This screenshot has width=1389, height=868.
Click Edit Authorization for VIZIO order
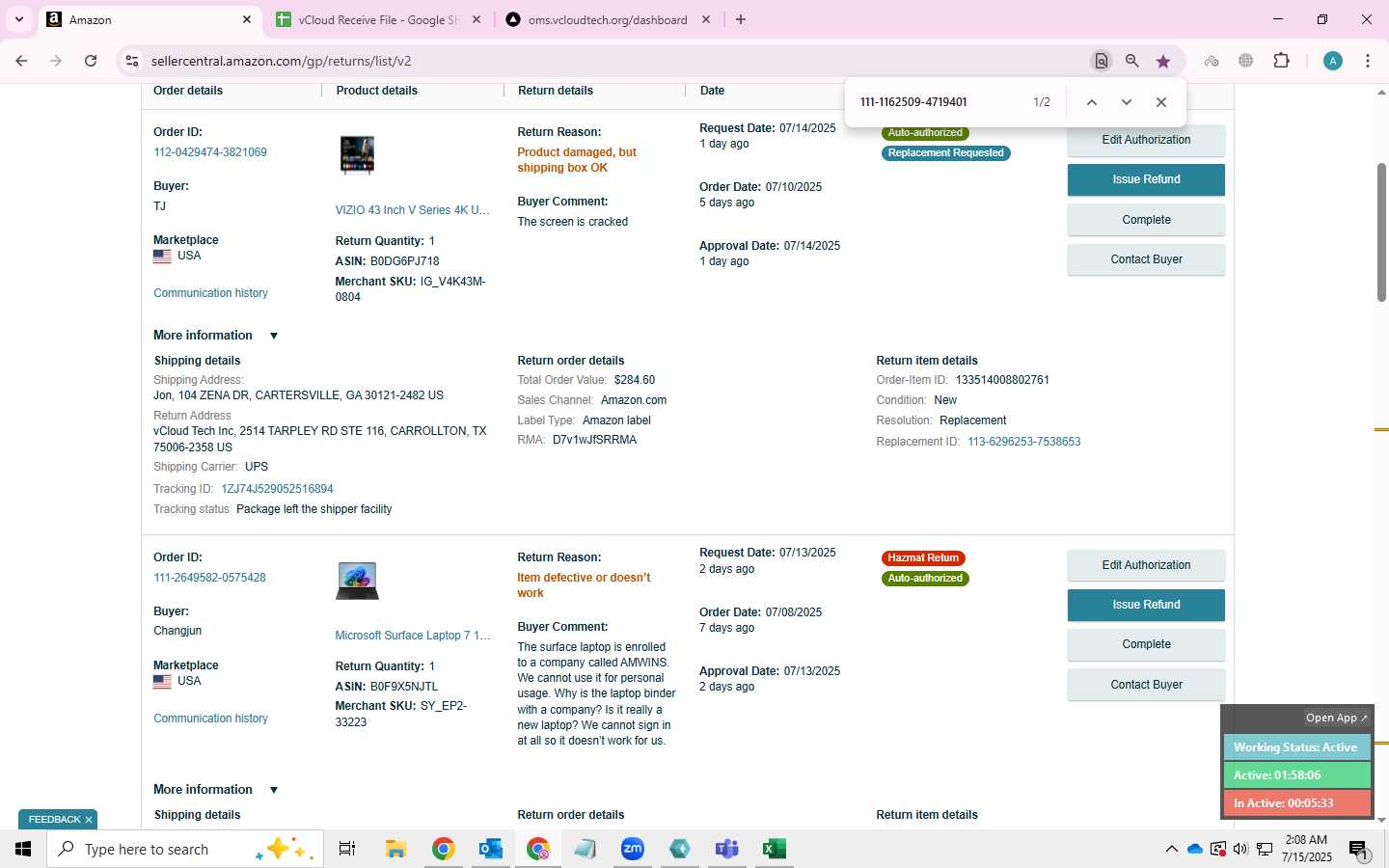[x=1146, y=140]
